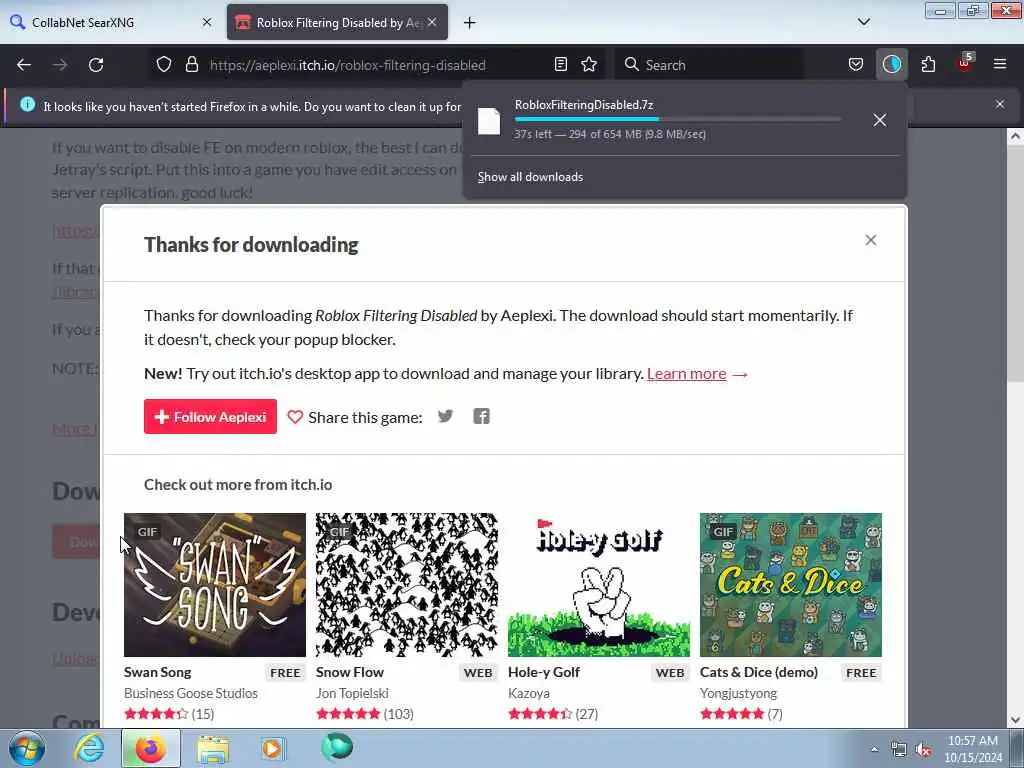This screenshot has width=1024, height=768.
Task: Switch to the CollabNet SearXNG tab
Action: (111, 22)
